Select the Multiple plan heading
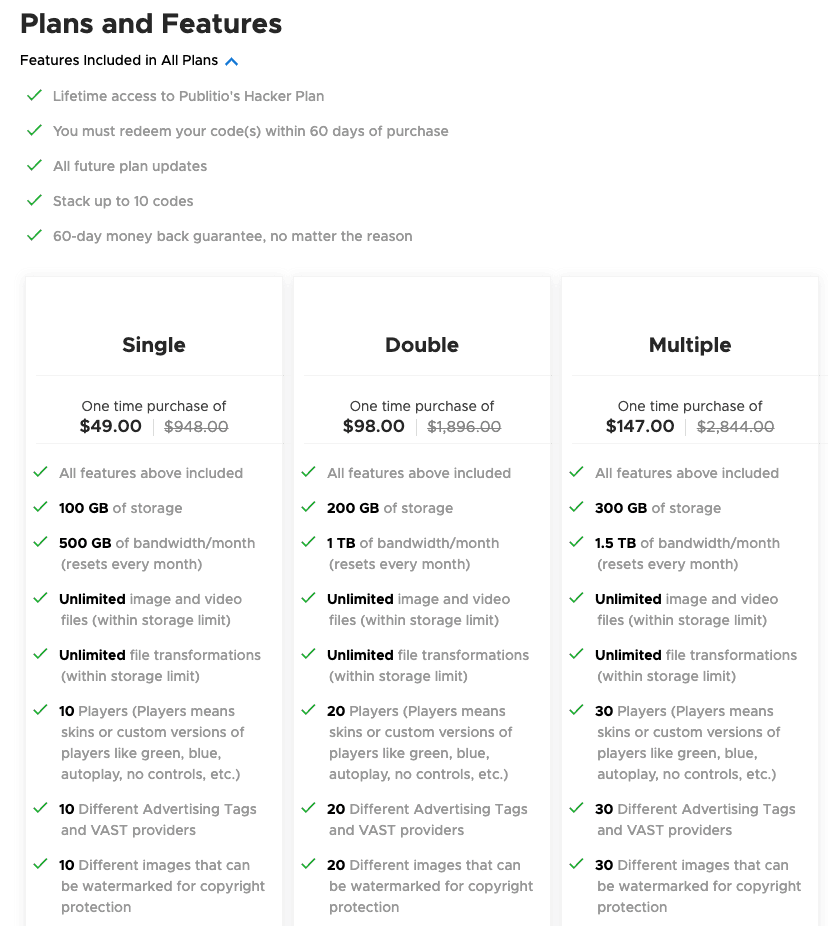 coord(690,345)
